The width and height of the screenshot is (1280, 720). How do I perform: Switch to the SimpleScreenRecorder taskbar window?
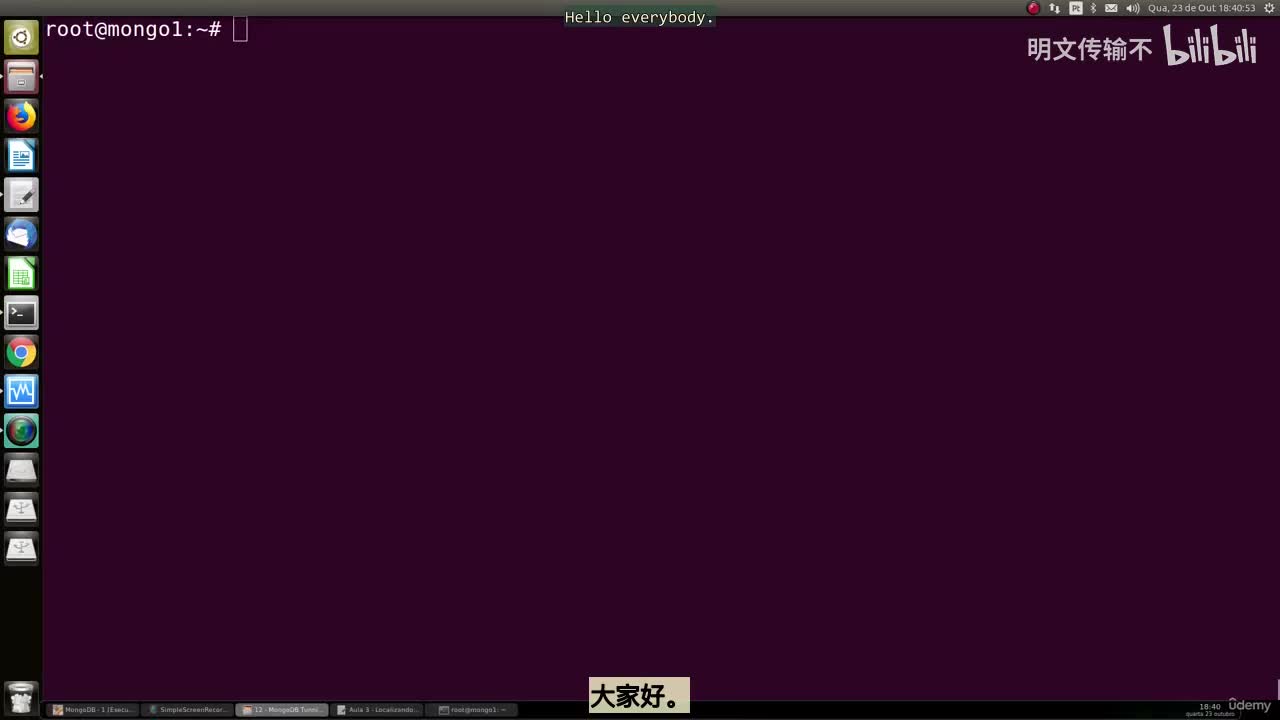[188, 710]
